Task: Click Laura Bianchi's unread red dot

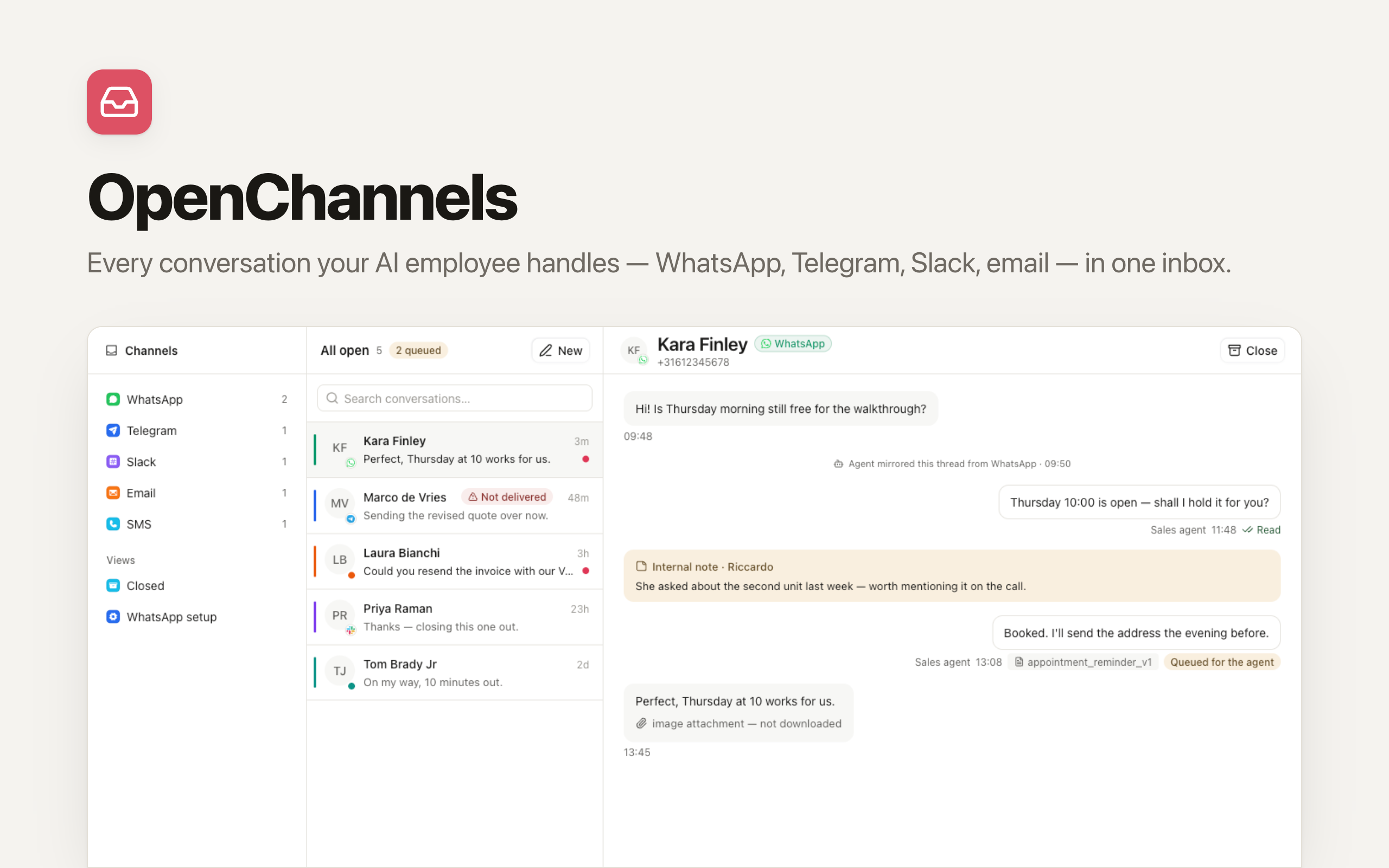Action: pos(585,571)
